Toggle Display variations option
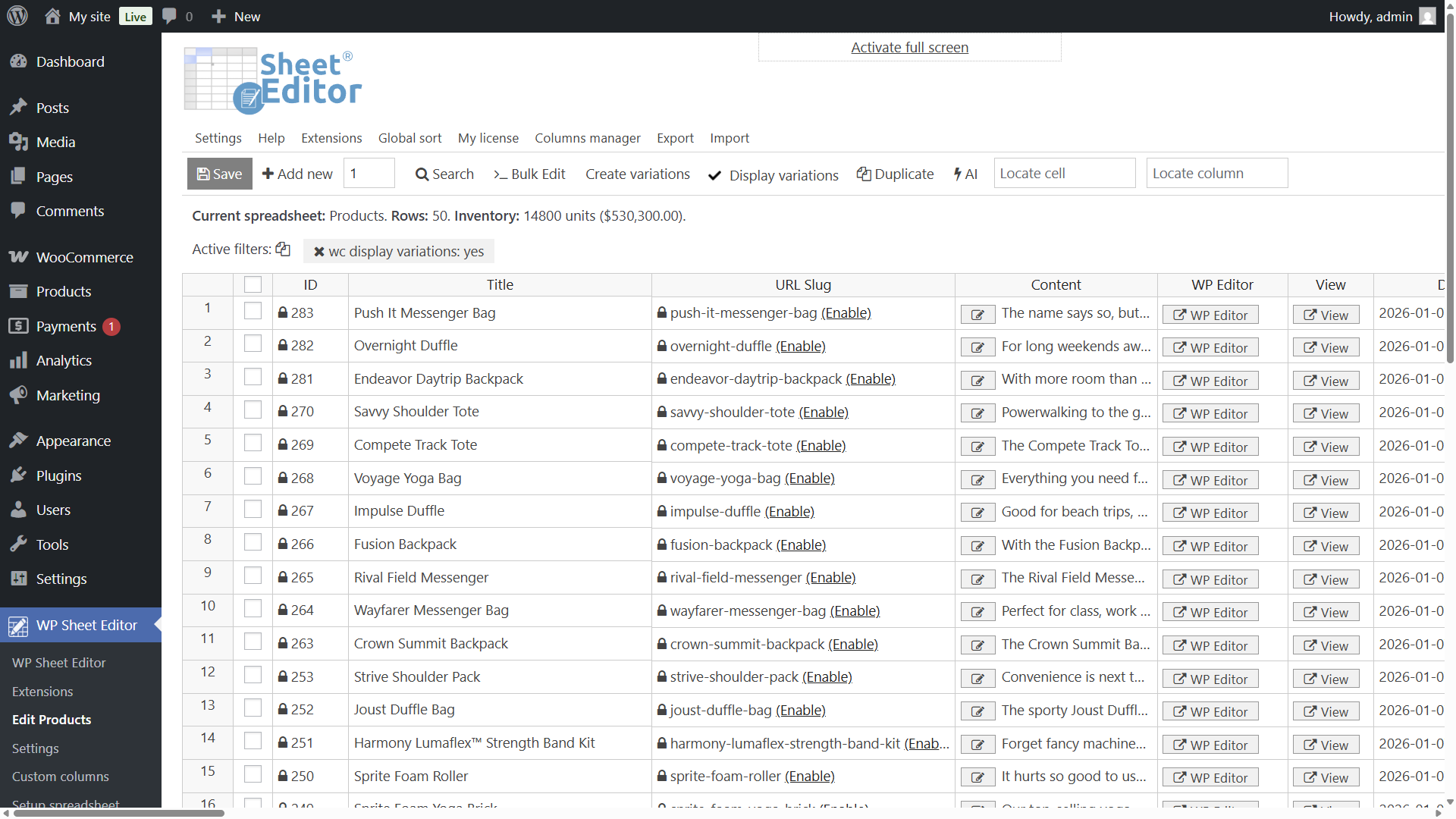The height and width of the screenshot is (819, 1456). [x=773, y=175]
